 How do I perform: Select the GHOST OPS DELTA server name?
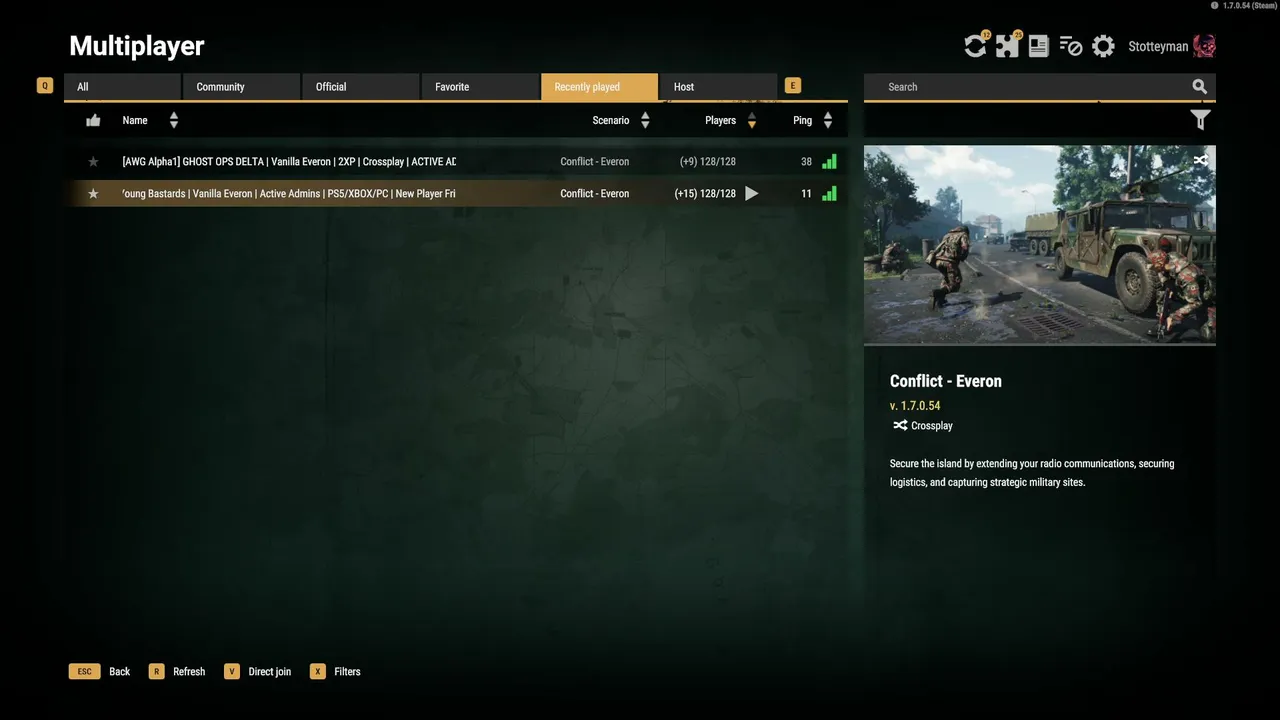point(289,161)
